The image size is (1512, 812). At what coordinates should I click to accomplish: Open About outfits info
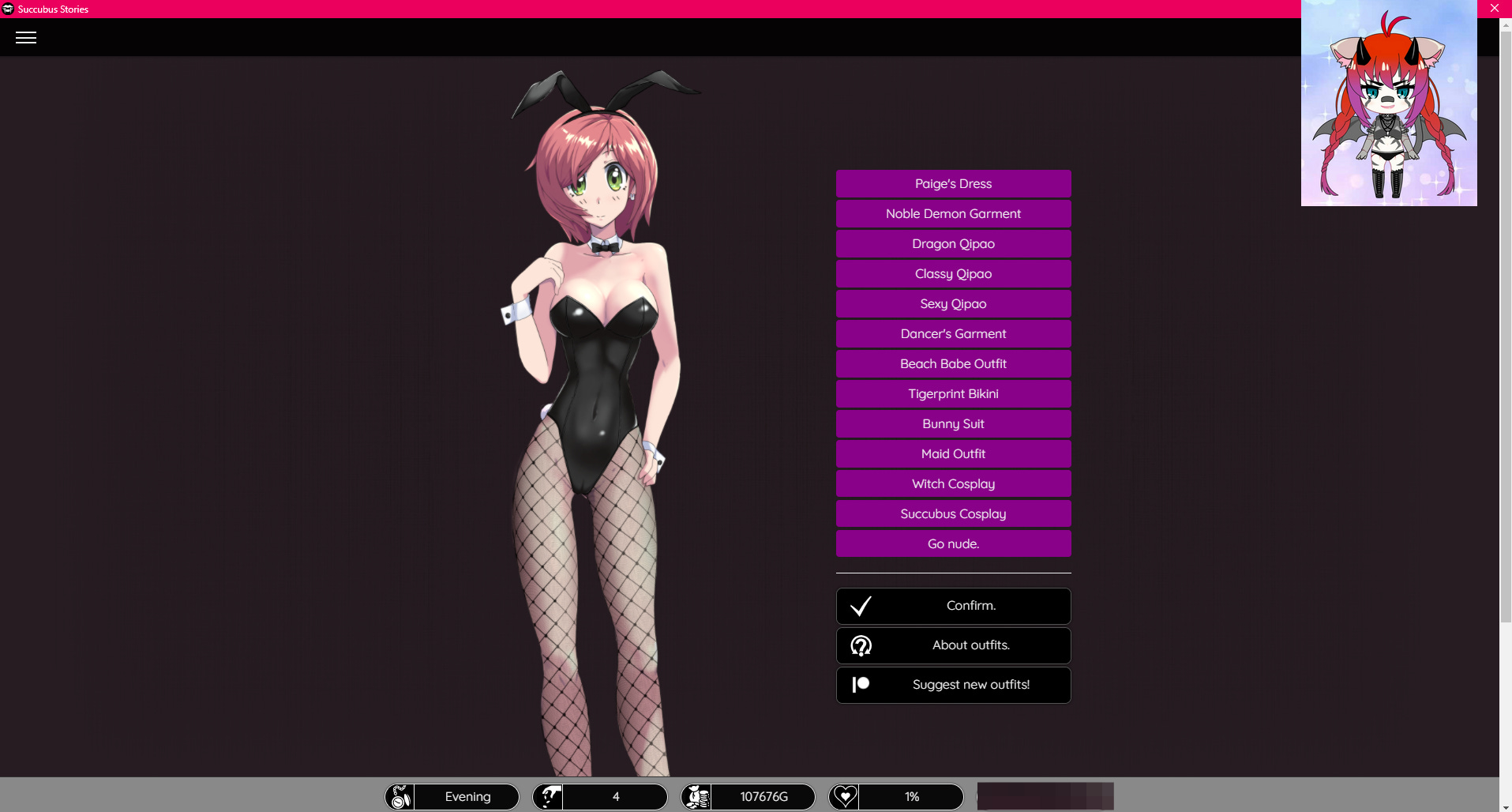[x=953, y=645]
